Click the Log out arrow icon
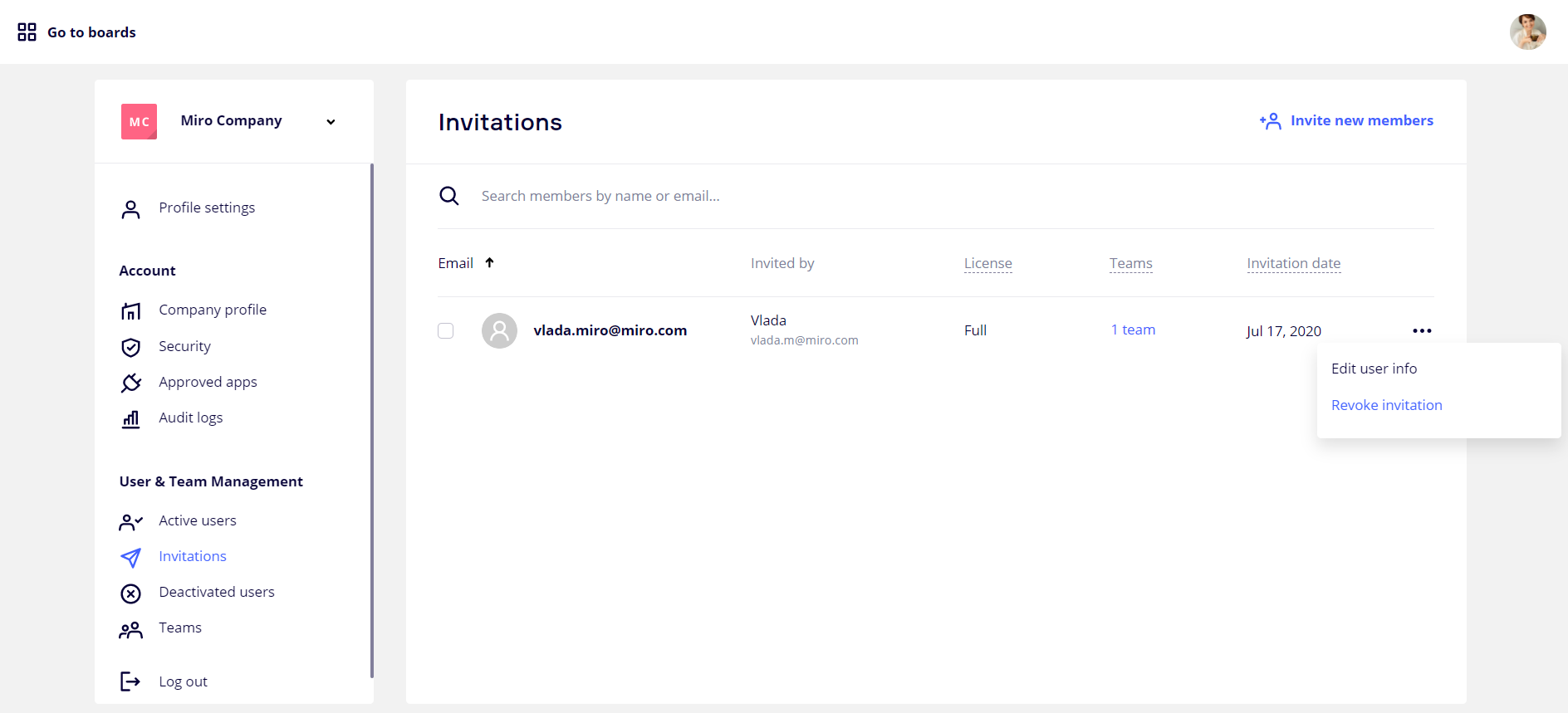This screenshot has height=713, width=1568. coord(130,681)
